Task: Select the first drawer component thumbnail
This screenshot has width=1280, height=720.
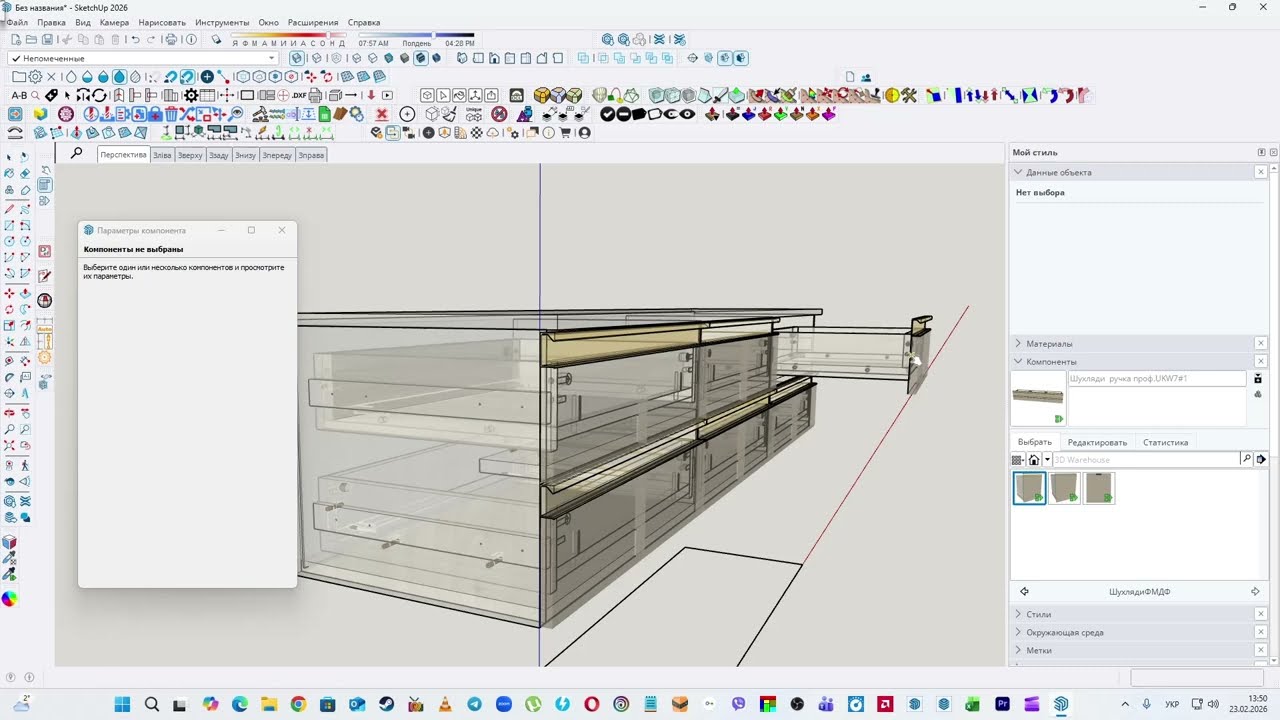Action: pyautogui.click(x=1029, y=488)
